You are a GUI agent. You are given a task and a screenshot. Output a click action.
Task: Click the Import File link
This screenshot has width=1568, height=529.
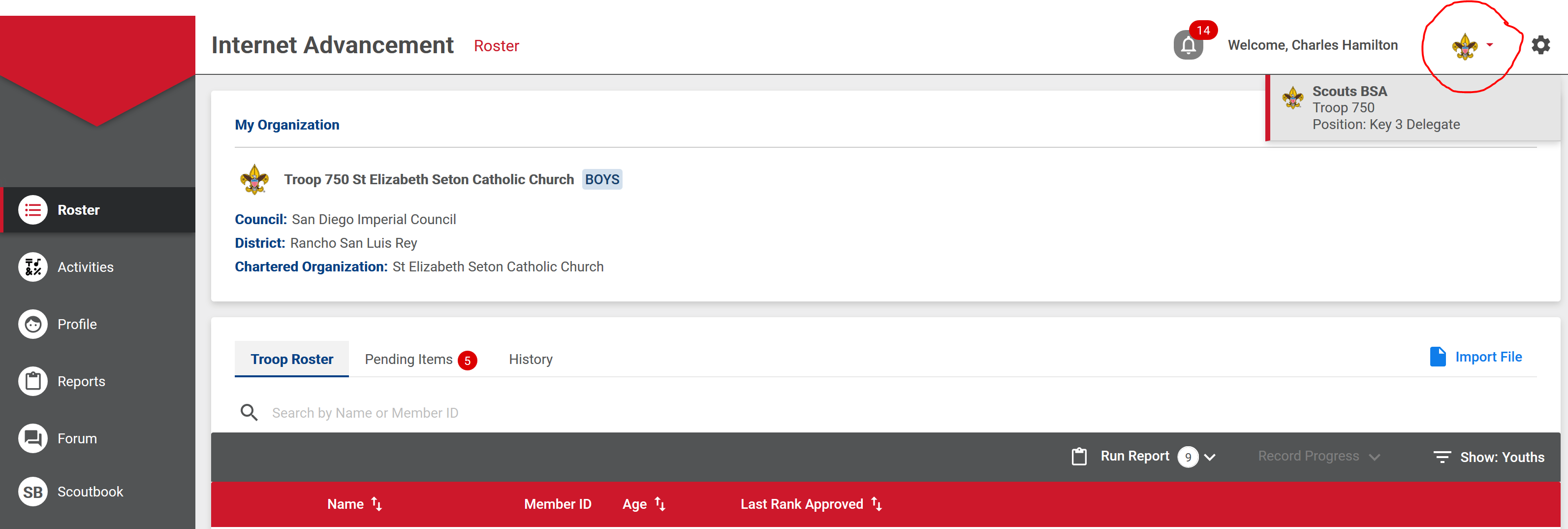click(1488, 357)
